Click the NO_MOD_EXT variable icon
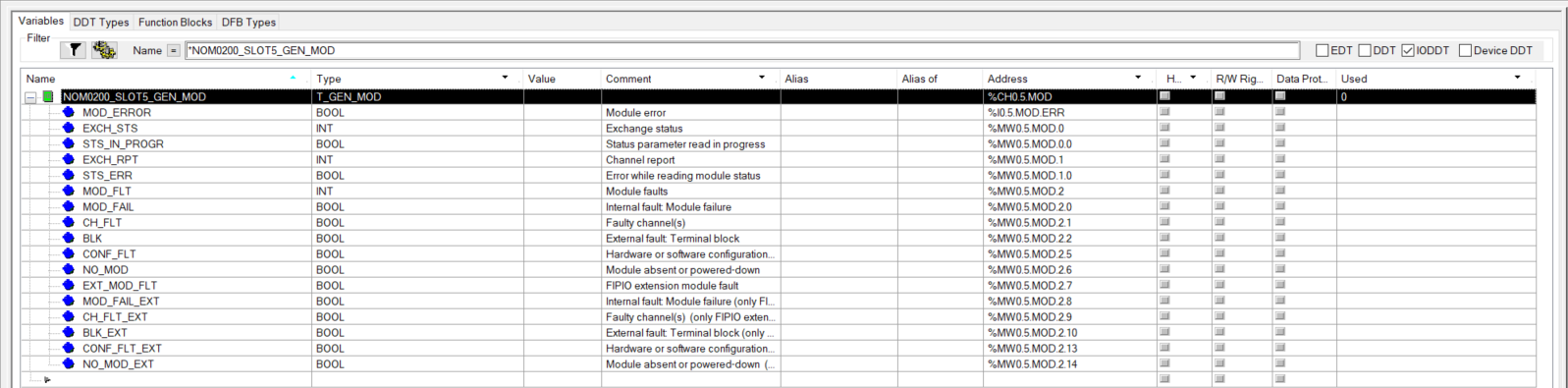This screenshot has height=388, width=1568. tap(69, 363)
